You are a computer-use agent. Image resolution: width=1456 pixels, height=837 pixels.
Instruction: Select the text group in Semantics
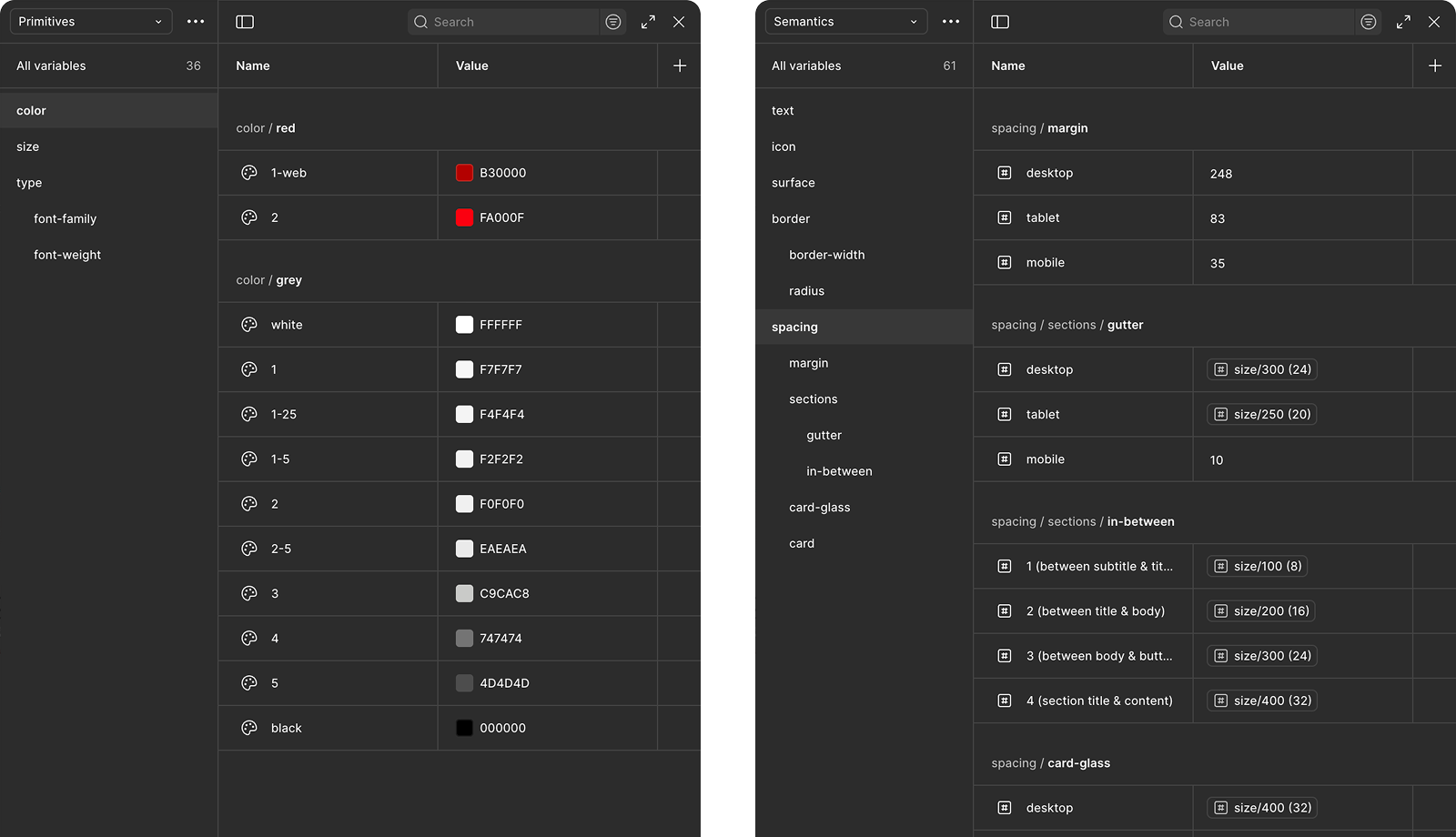pyautogui.click(x=864, y=110)
